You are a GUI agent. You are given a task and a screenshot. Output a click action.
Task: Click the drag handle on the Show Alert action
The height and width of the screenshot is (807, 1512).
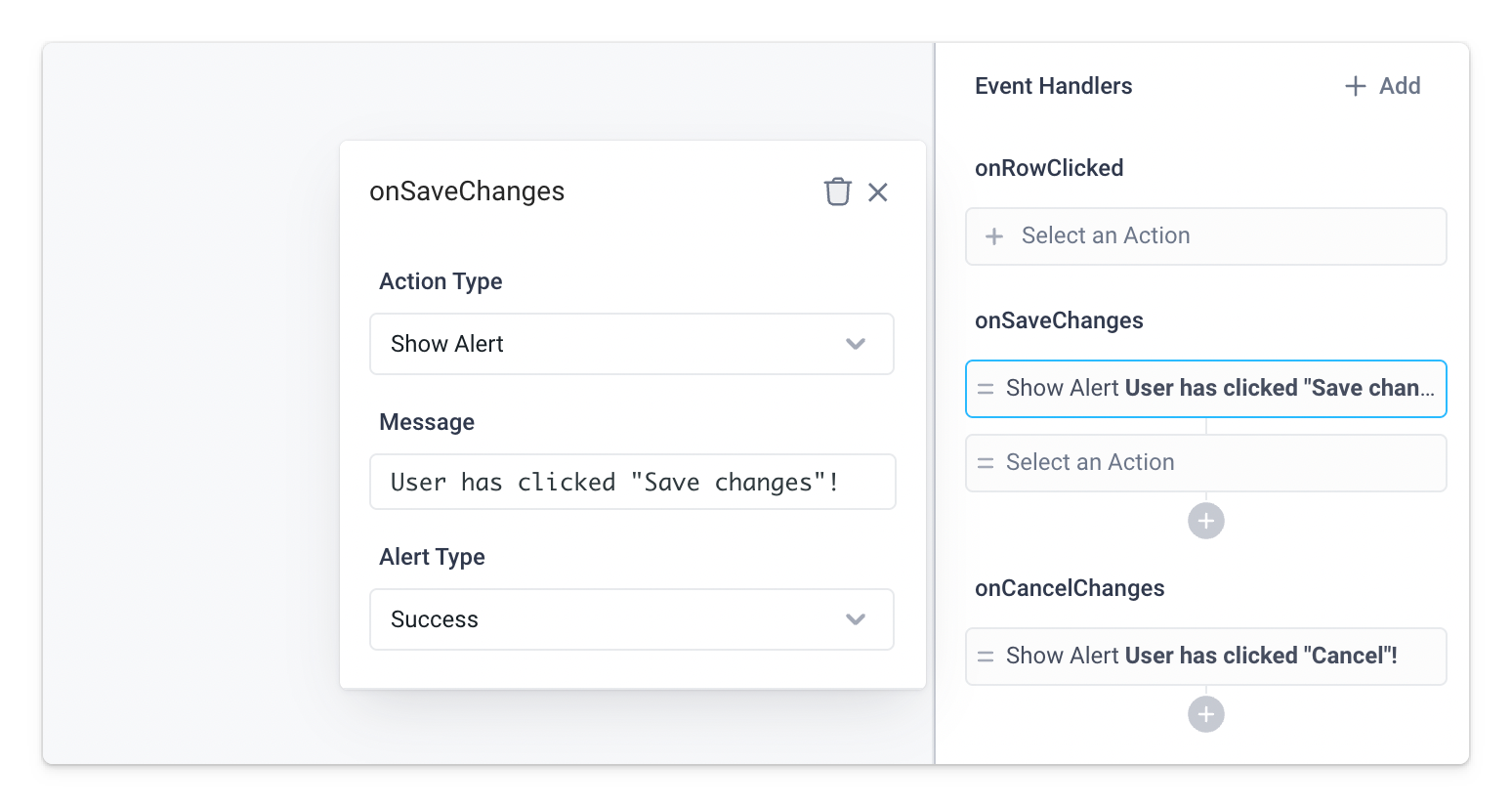tap(987, 389)
